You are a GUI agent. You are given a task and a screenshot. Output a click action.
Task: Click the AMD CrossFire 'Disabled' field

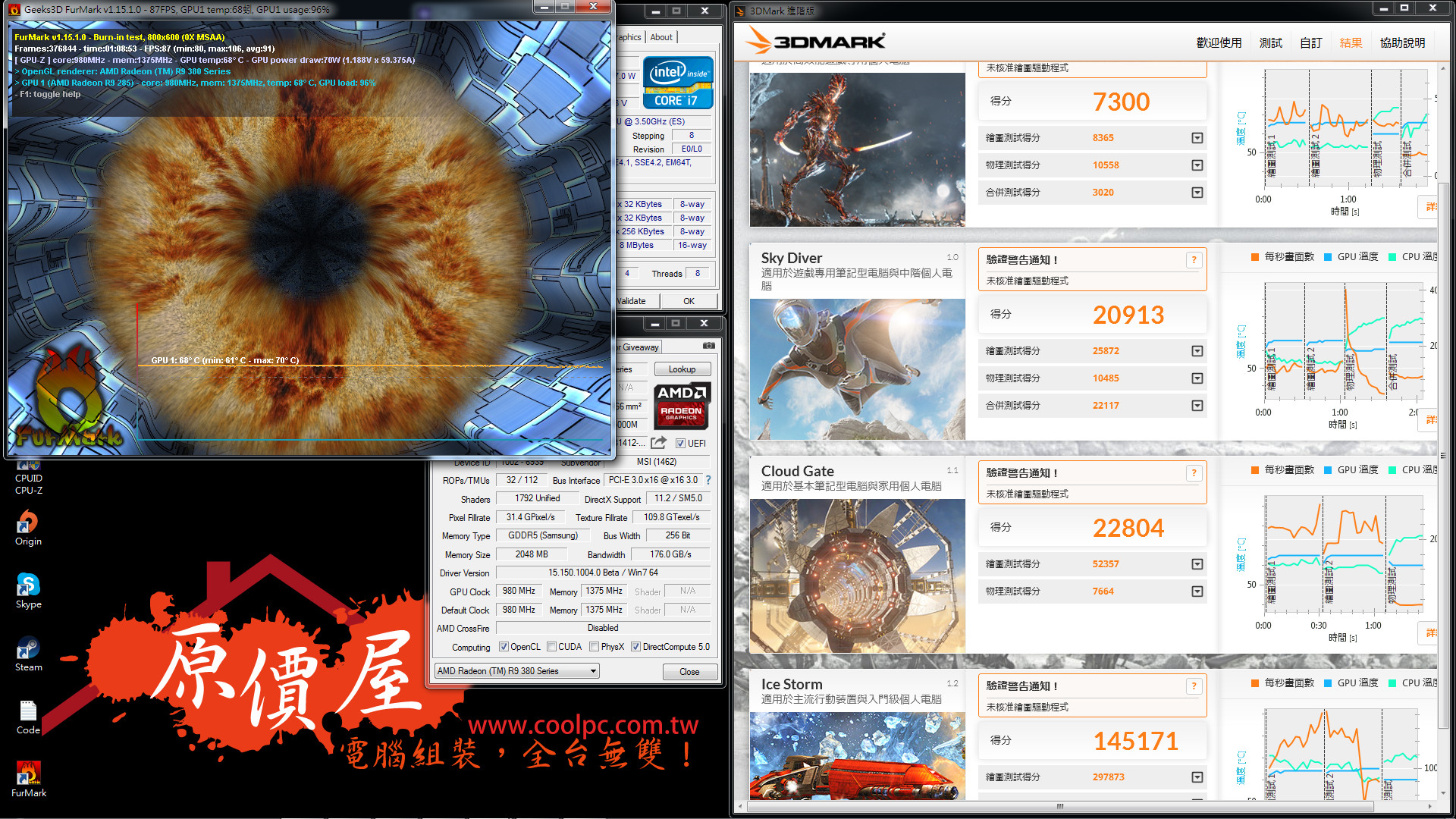click(x=603, y=629)
